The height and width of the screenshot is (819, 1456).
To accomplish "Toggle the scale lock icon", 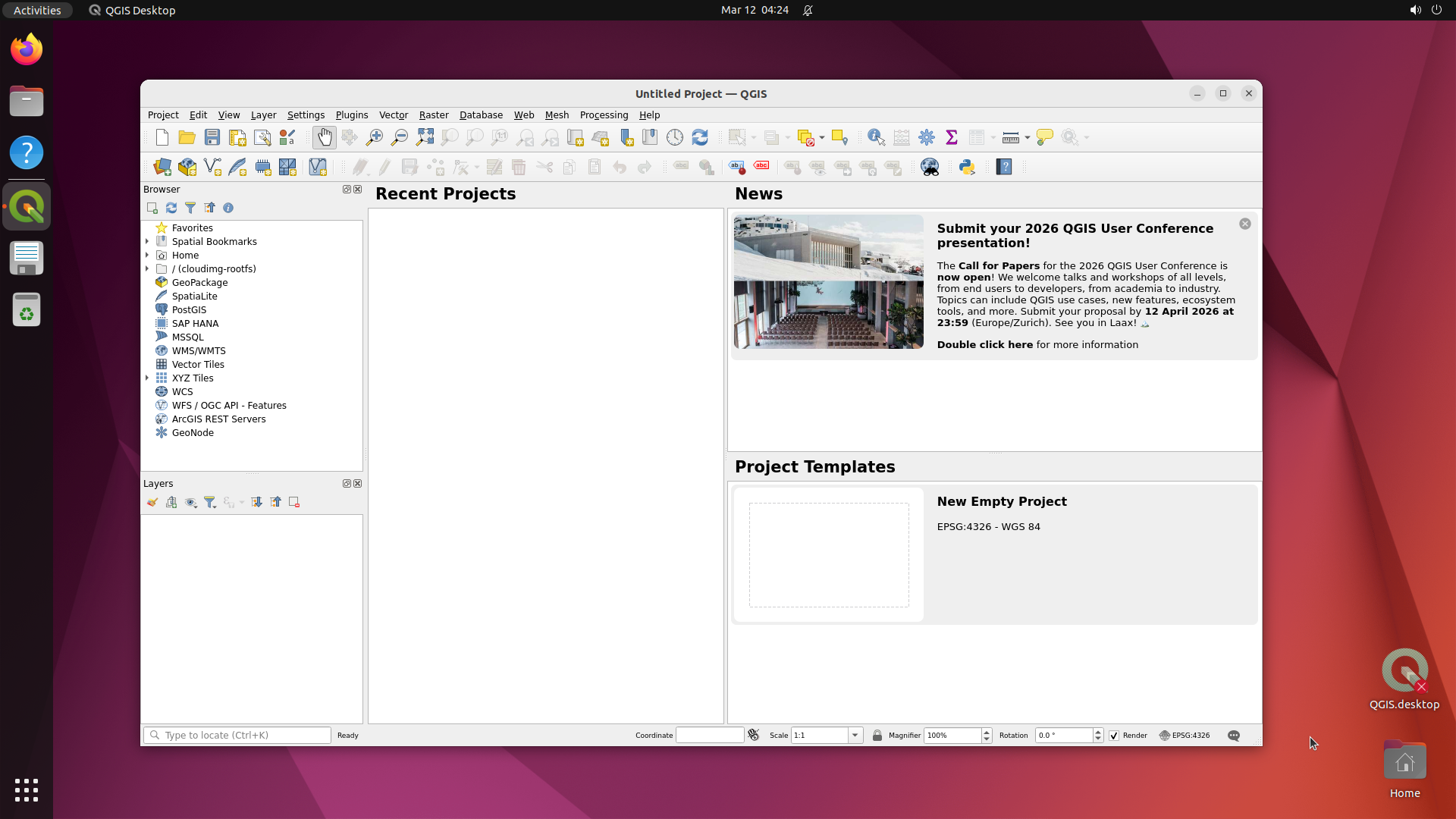I will (x=877, y=736).
